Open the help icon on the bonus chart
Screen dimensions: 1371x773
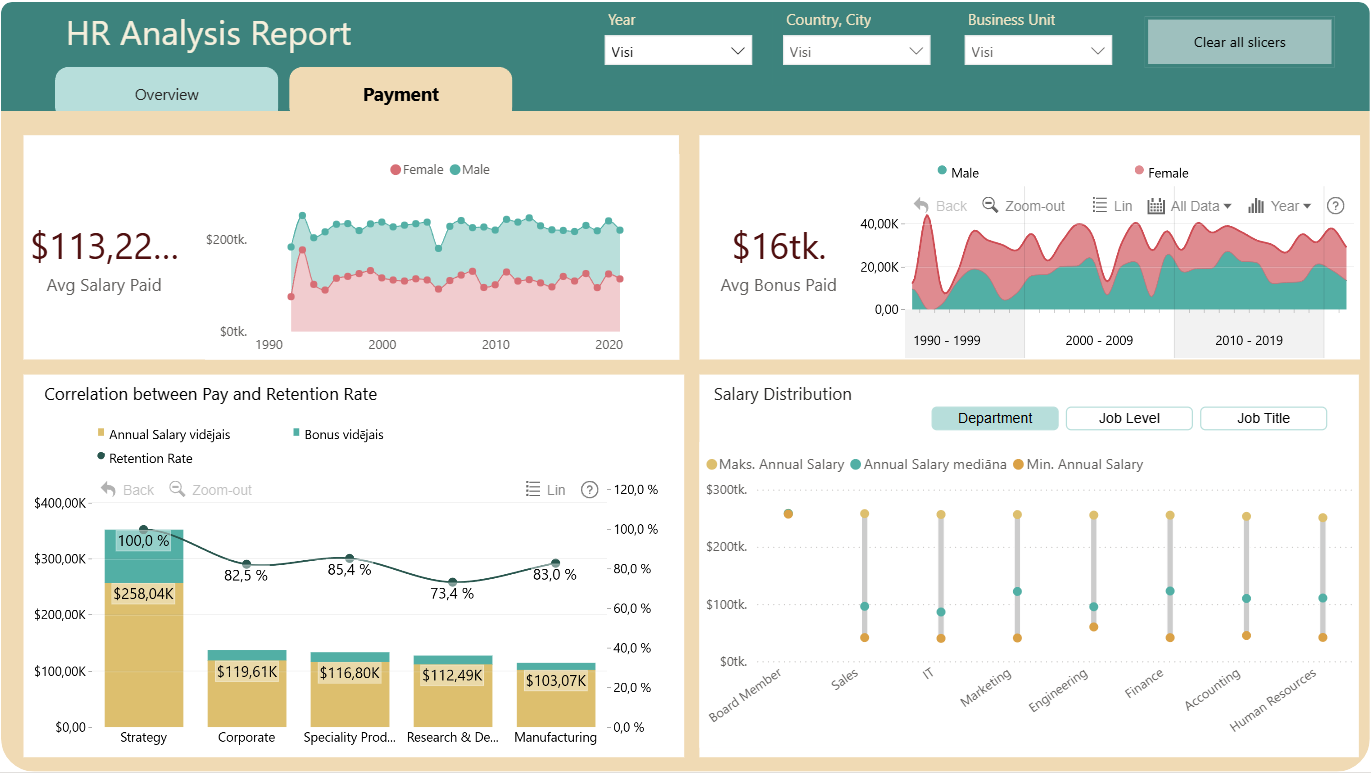pos(1335,206)
